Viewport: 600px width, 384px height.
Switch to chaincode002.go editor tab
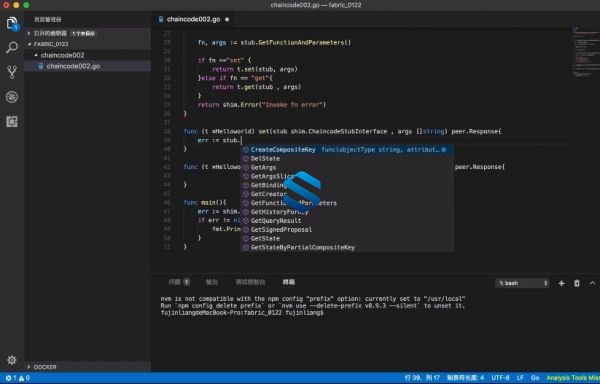193,19
